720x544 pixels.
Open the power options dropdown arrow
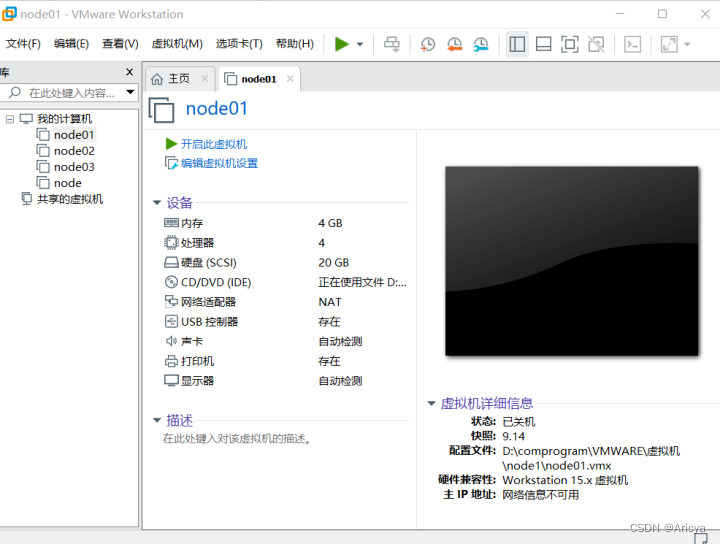point(360,45)
